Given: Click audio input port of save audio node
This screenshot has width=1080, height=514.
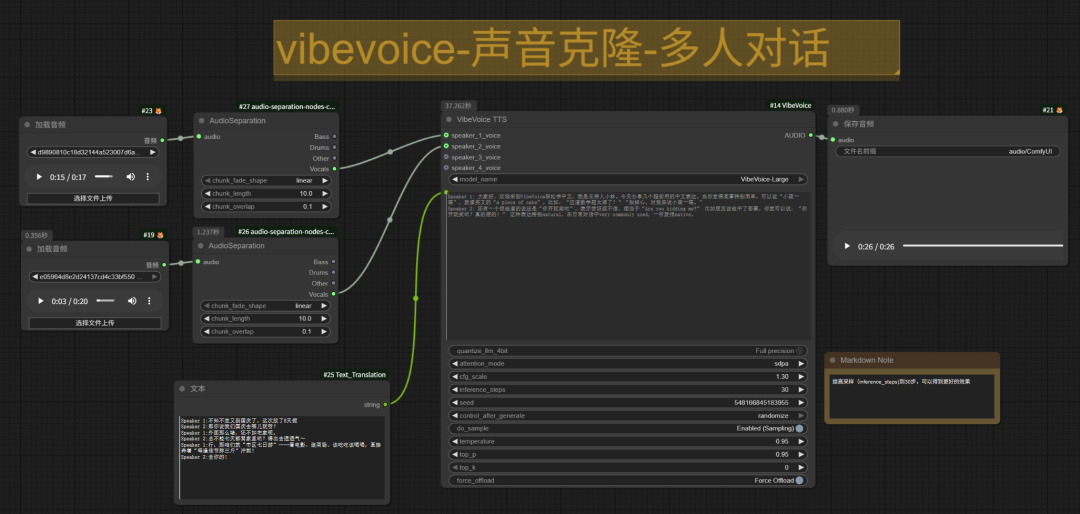Looking at the screenshot, I should (833, 140).
